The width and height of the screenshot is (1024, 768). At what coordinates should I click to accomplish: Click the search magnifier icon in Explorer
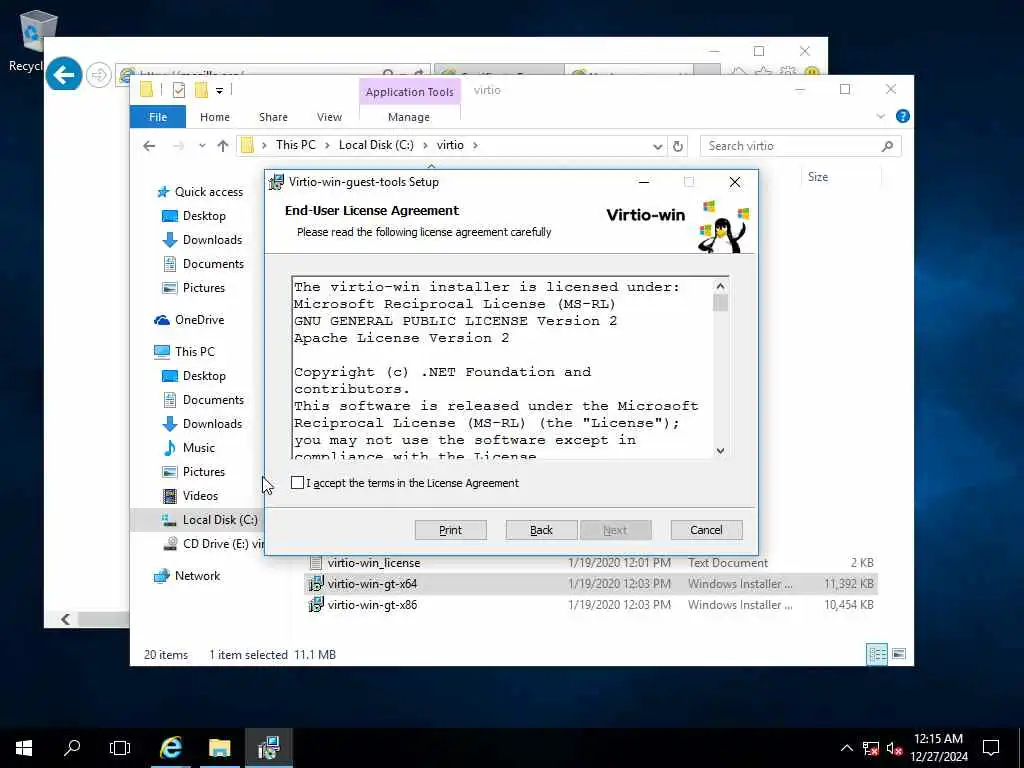[x=887, y=146]
